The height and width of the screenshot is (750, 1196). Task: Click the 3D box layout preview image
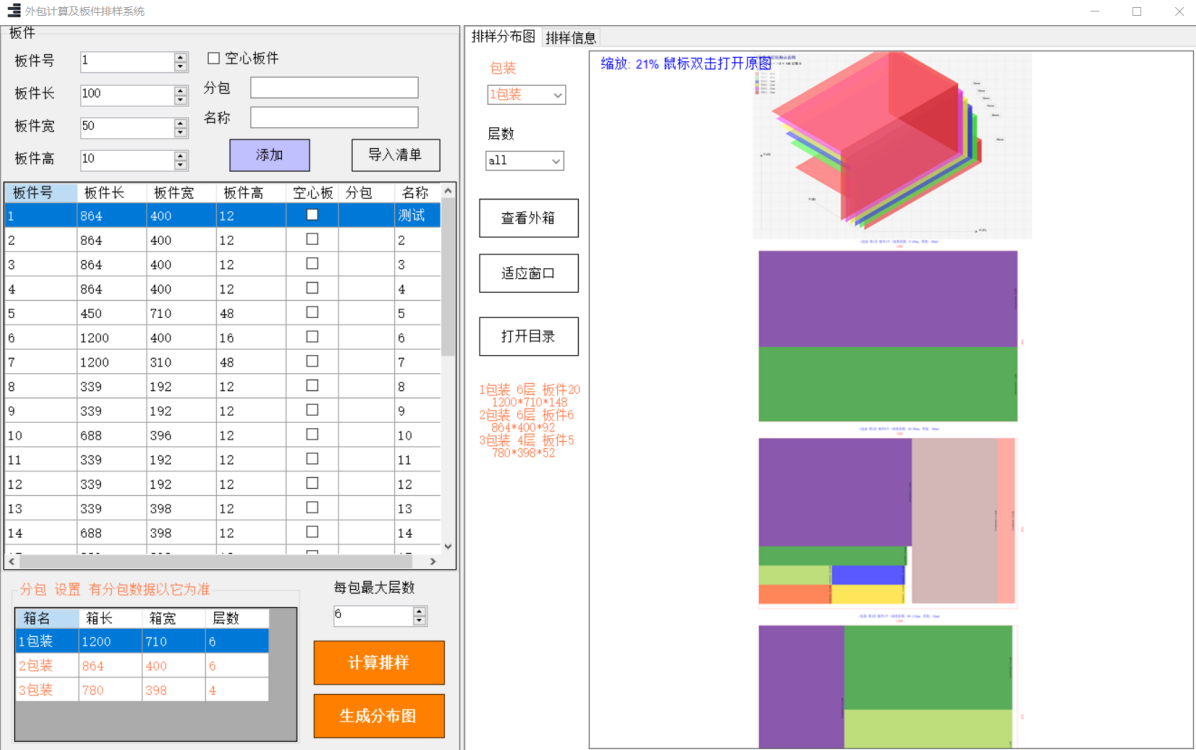click(x=891, y=147)
